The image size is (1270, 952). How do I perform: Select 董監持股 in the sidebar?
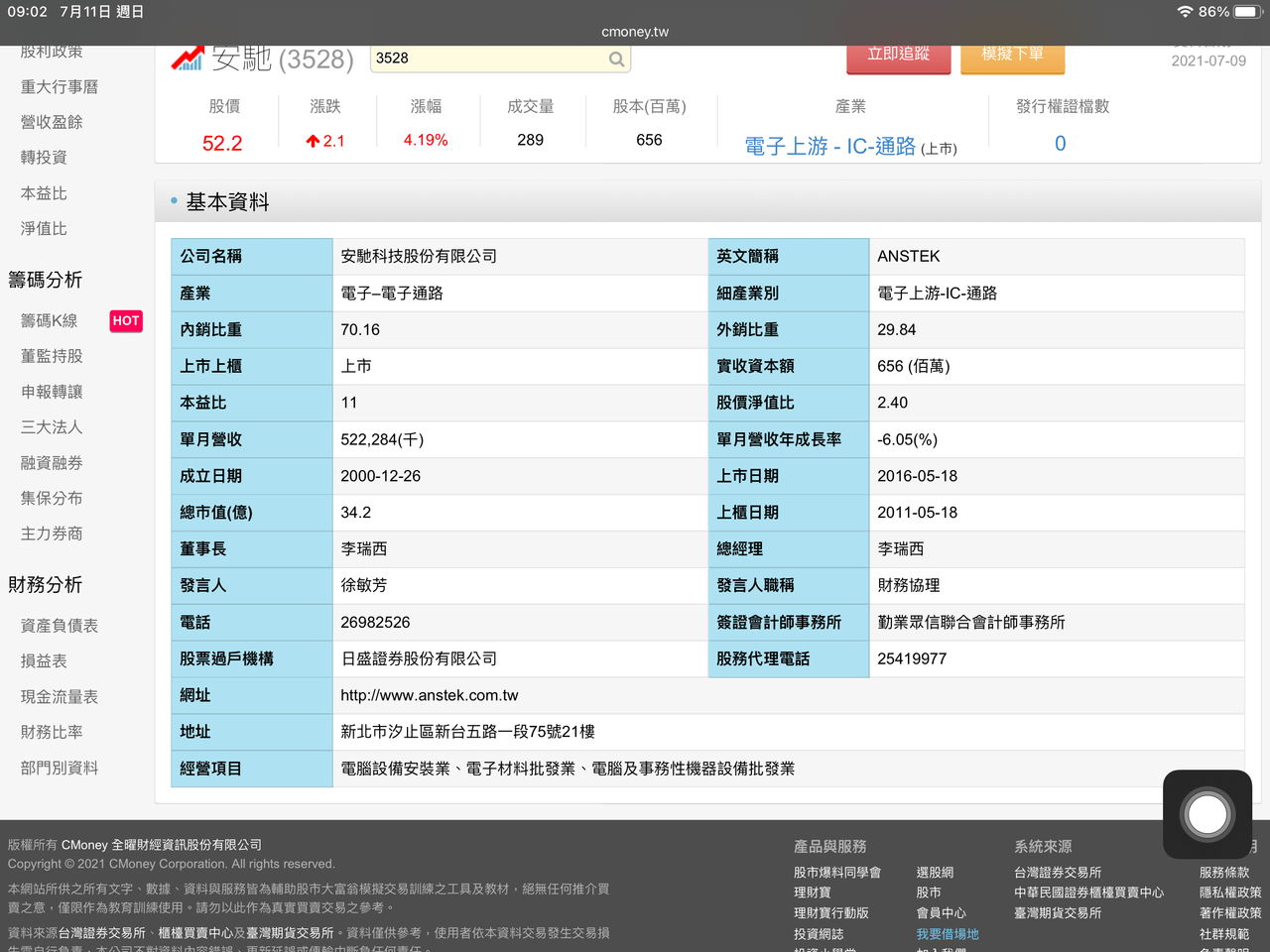[52, 356]
